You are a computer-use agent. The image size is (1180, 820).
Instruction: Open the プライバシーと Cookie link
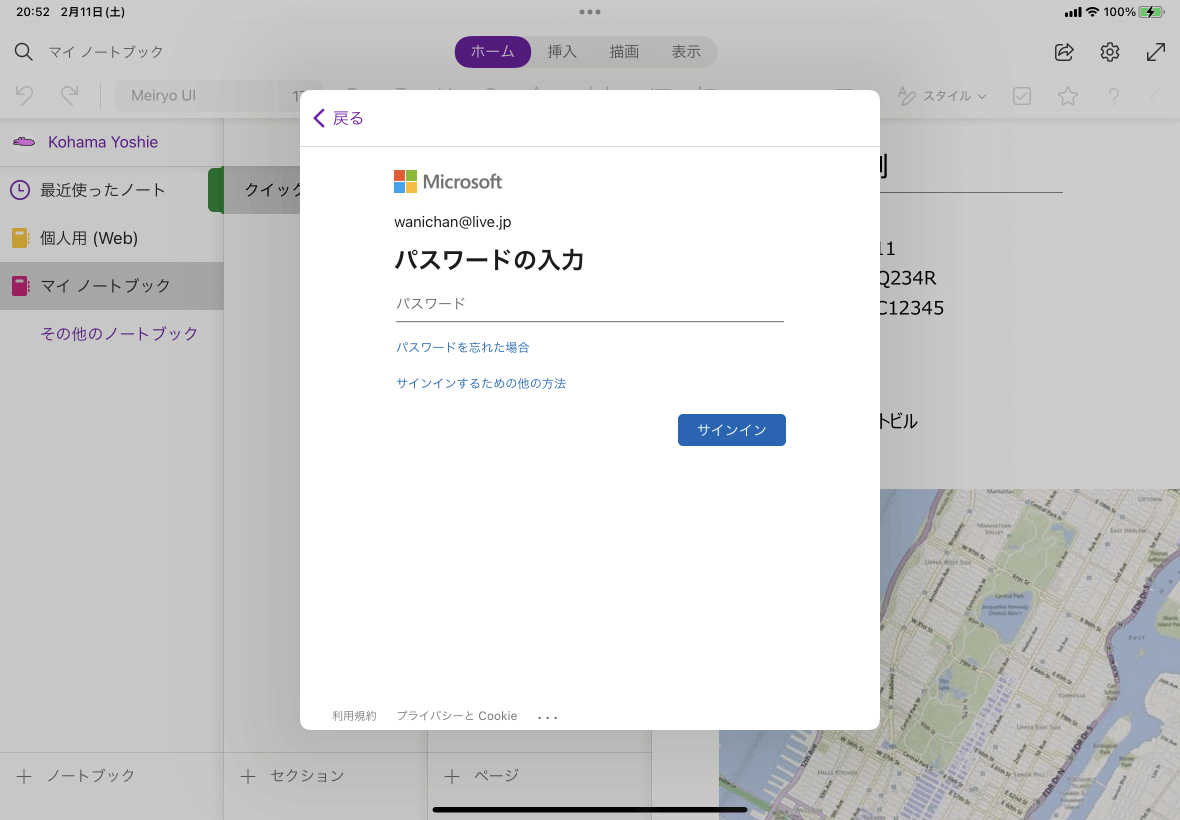pyautogui.click(x=457, y=715)
